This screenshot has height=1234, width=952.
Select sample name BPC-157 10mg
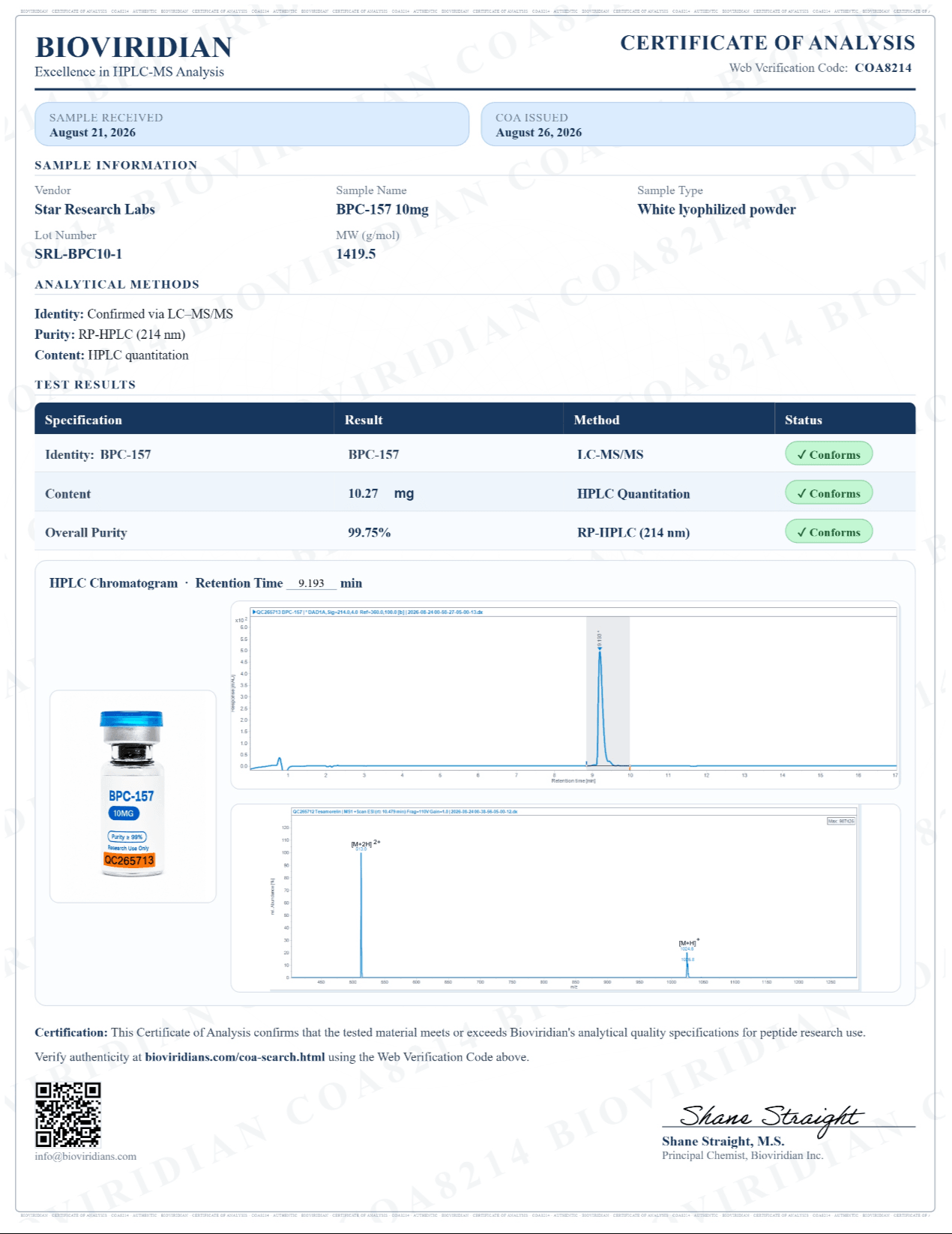click(x=382, y=209)
